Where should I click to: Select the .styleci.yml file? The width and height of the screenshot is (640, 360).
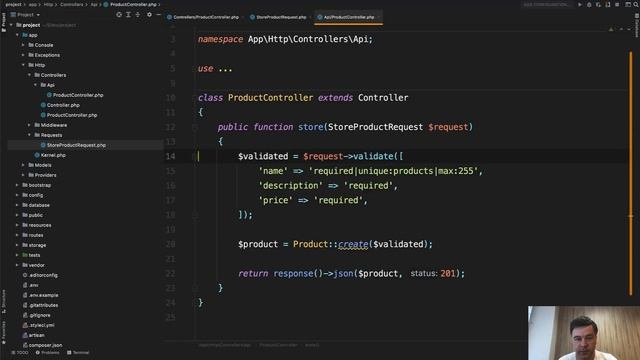coord(38,325)
